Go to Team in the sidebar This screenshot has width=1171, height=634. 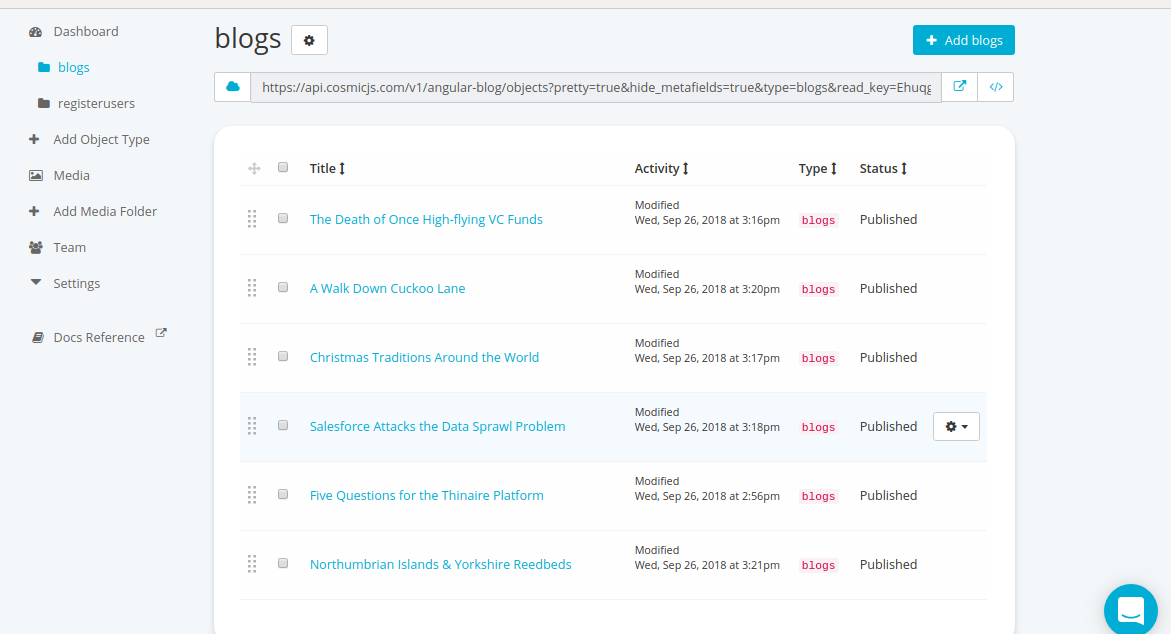pos(69,247)
